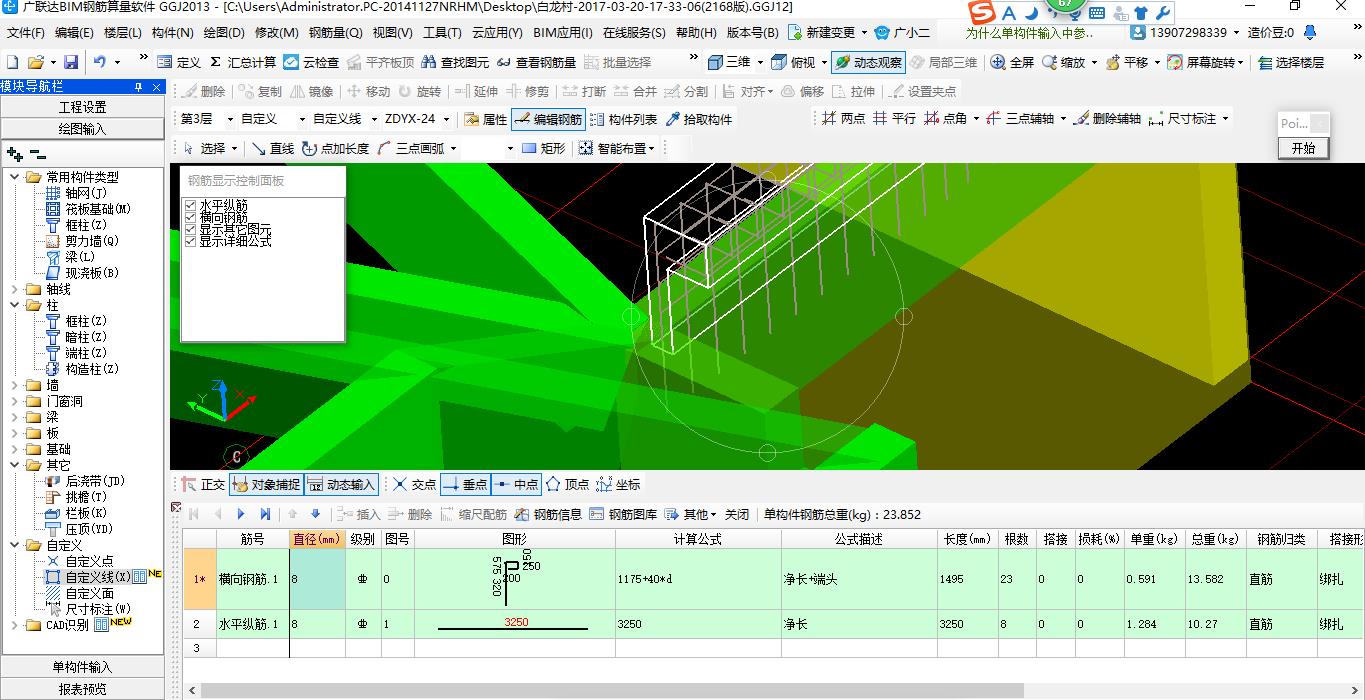Click the horizontal scrollbar of rebar table

612,691
